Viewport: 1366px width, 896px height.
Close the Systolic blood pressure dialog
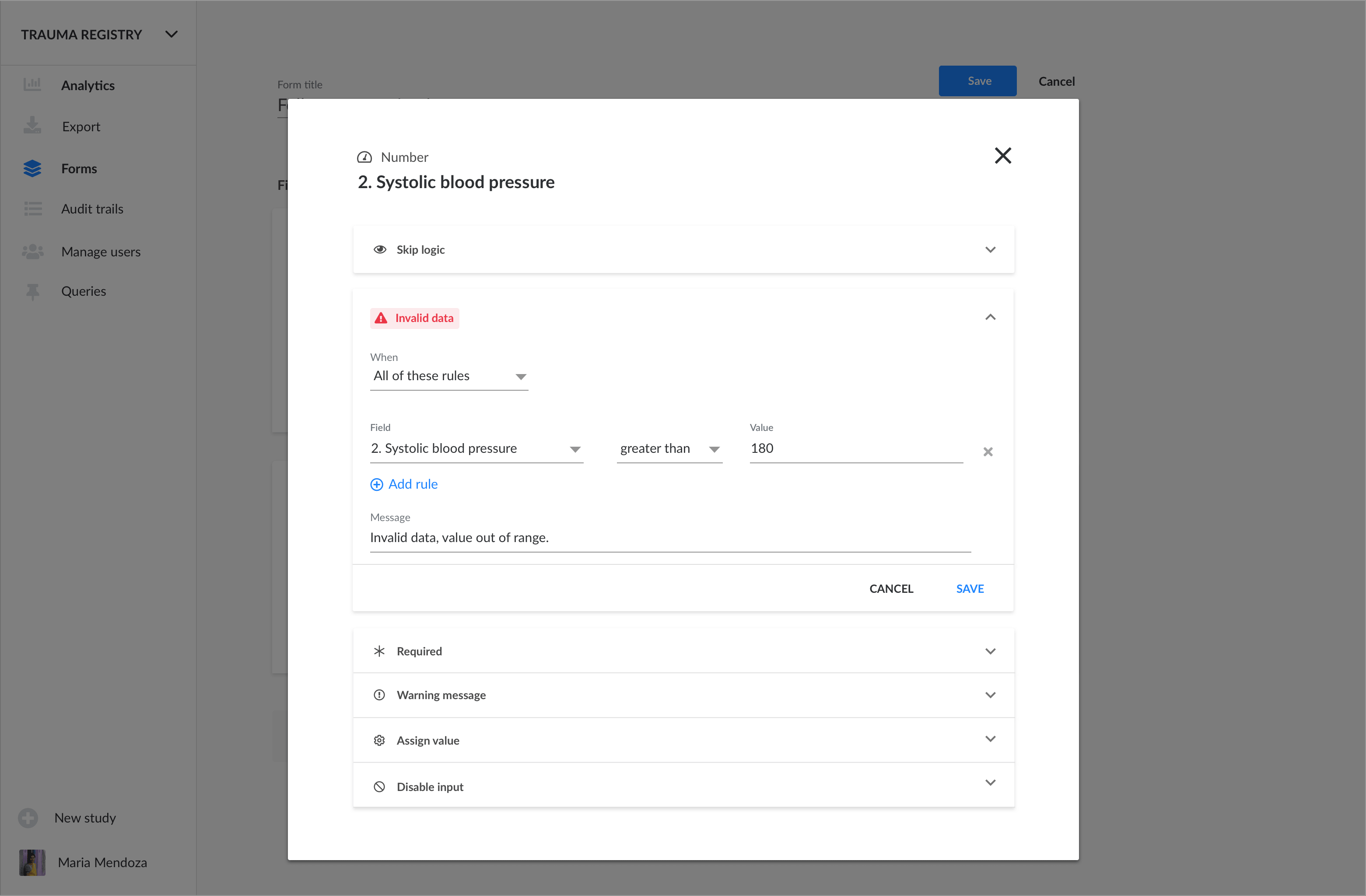1002,156
